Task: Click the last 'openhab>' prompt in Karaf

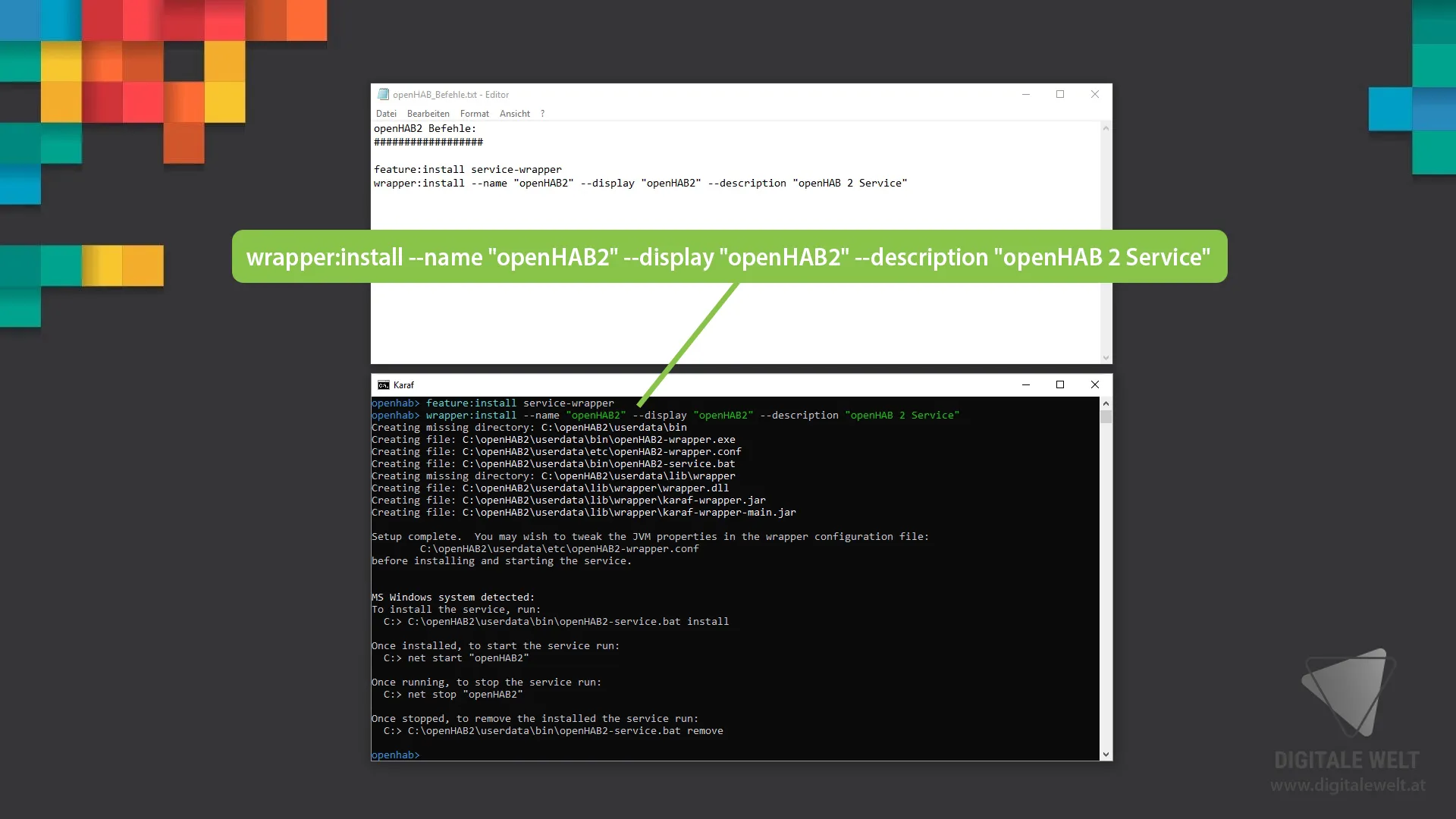Action: pos(395,755)
